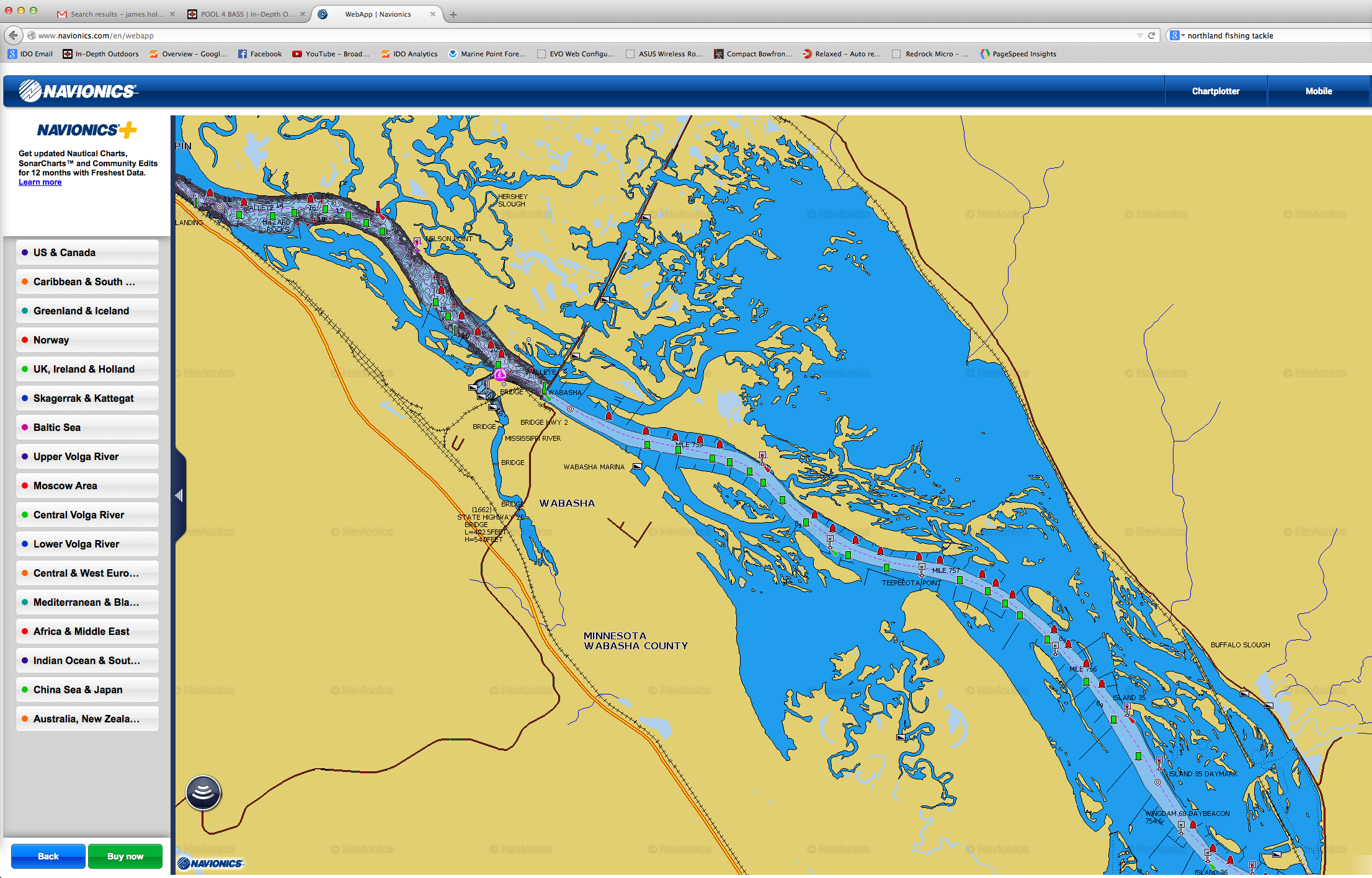
Task: Click the SonarCharts layer toggle icon on map
Action: pyautogui.click(x=203, y=793)
